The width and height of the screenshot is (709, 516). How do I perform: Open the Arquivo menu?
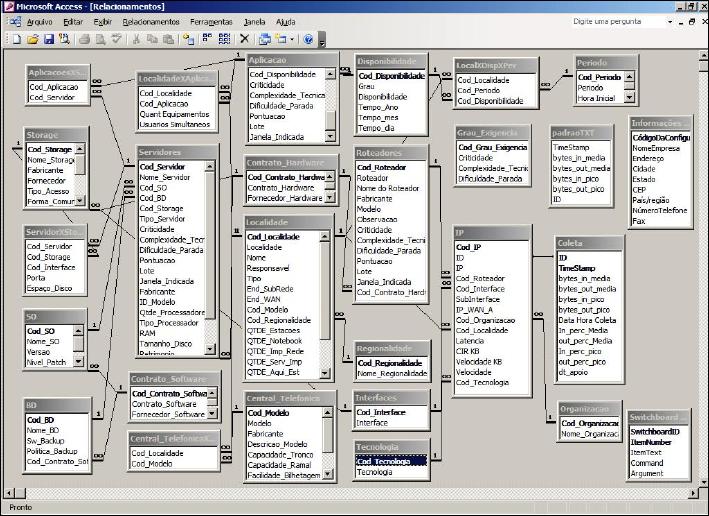tap(39, 22)
